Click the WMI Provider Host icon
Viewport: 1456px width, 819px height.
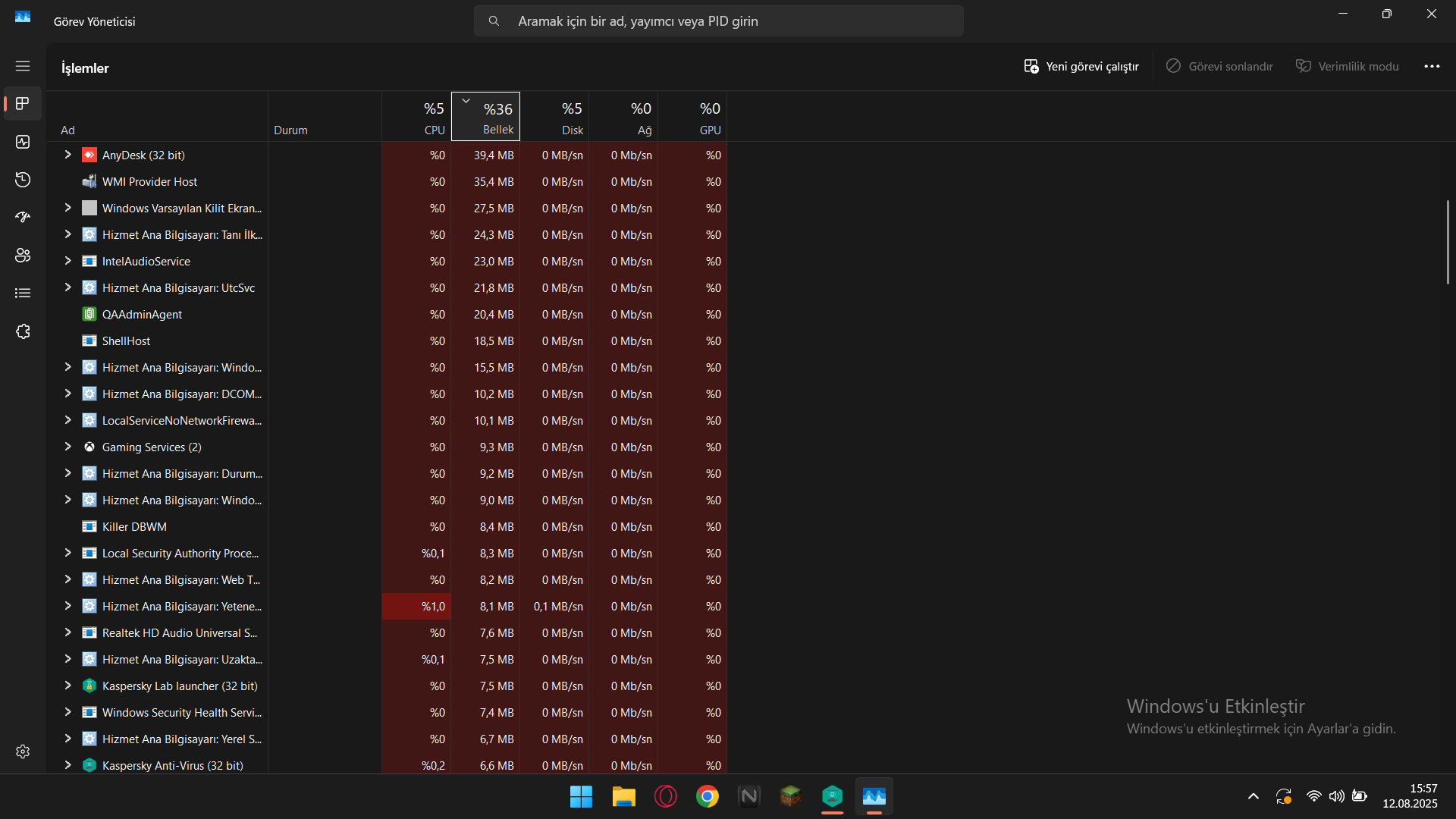point(89,181)
